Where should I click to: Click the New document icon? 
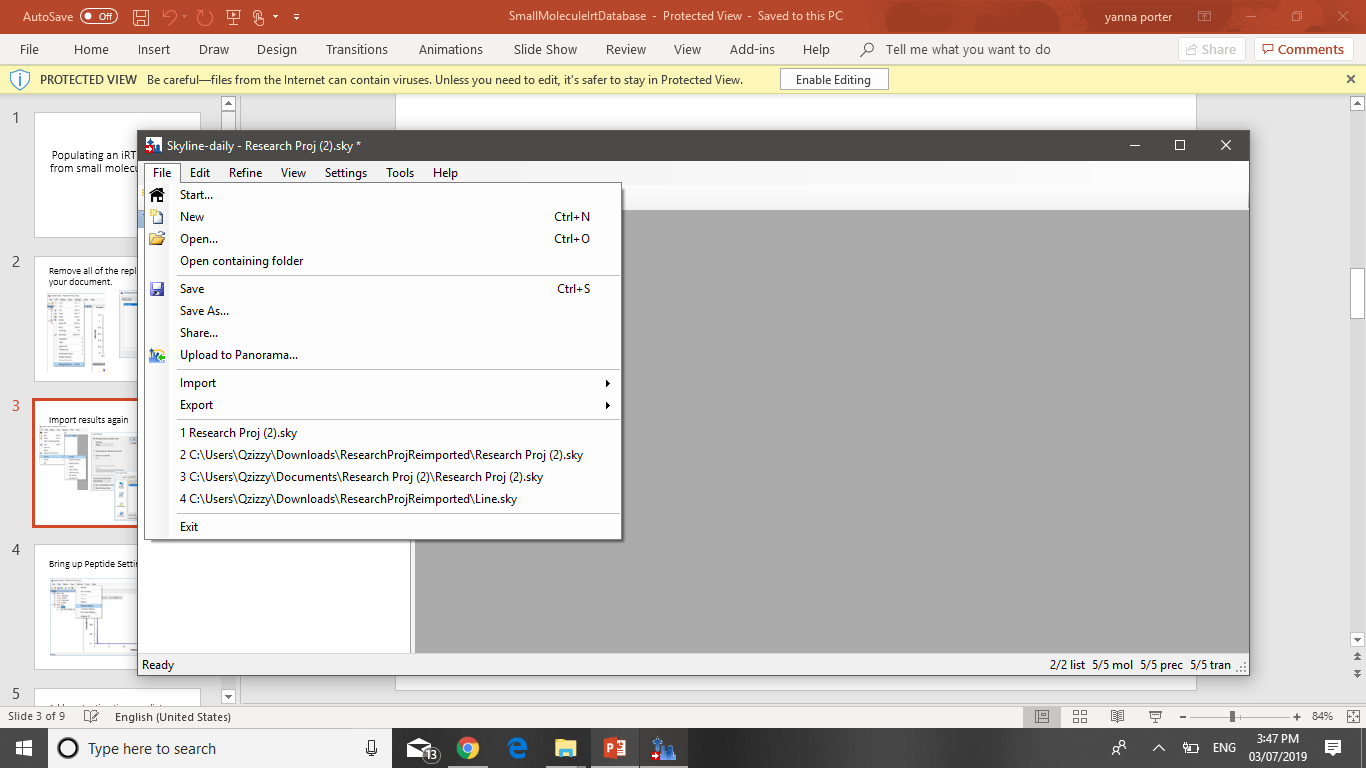pyautogui.click(x=157, y=217)
